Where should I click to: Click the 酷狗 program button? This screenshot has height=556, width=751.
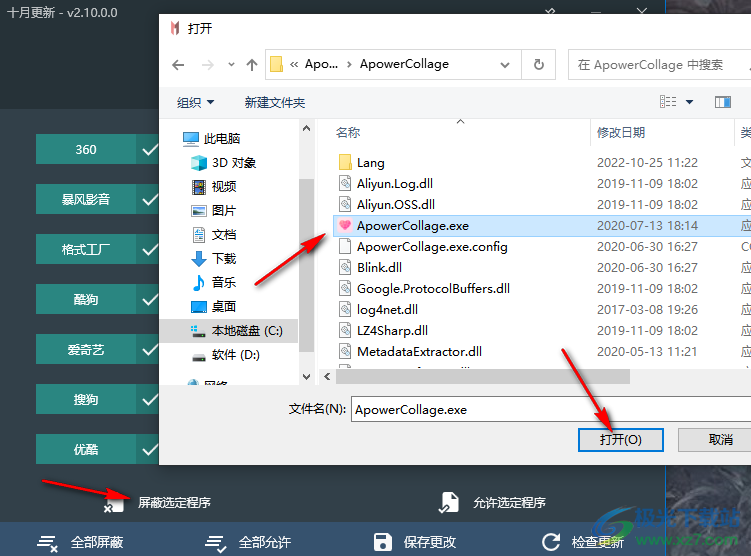pyautogui.click(x=86, y=299)
